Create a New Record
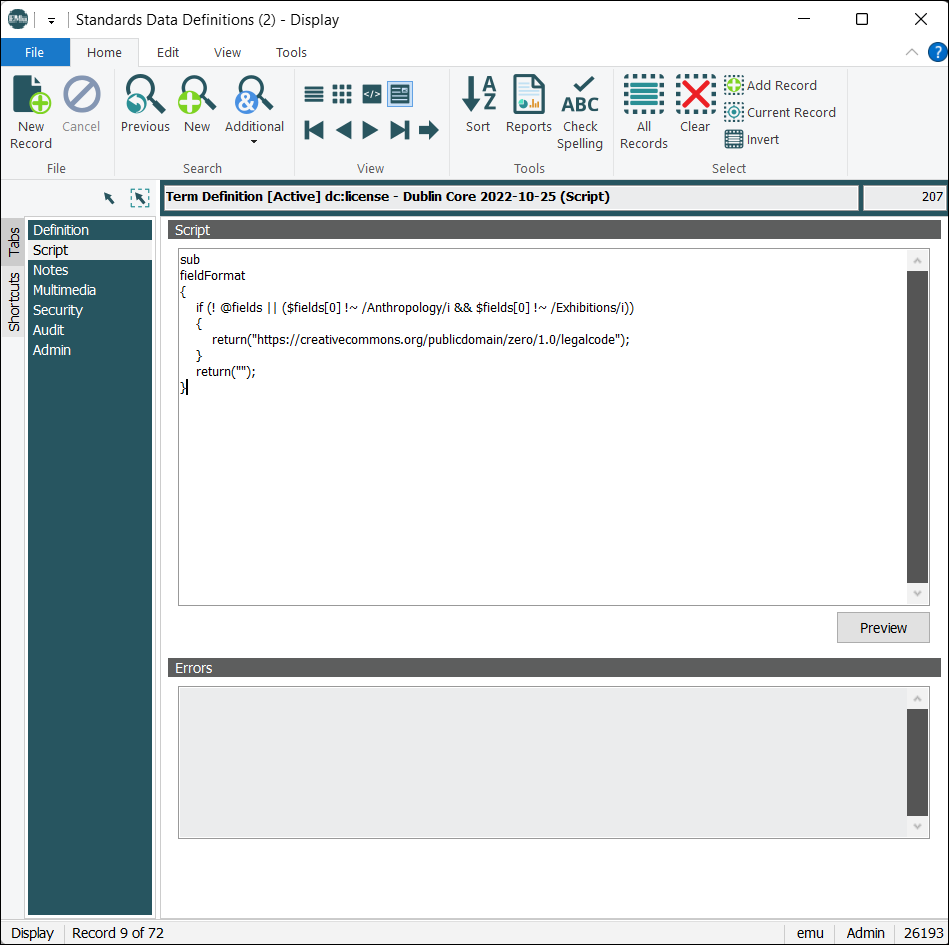 (31, 110)
